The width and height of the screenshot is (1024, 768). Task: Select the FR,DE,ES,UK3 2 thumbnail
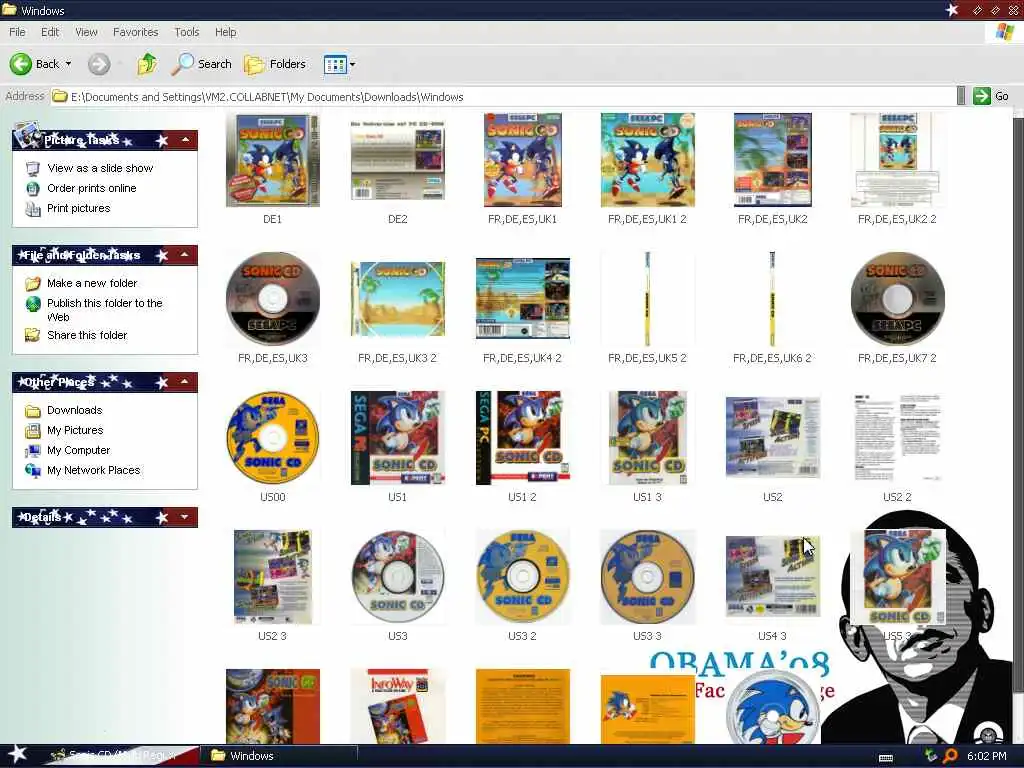pyautogui.click(x=398, y=299)
